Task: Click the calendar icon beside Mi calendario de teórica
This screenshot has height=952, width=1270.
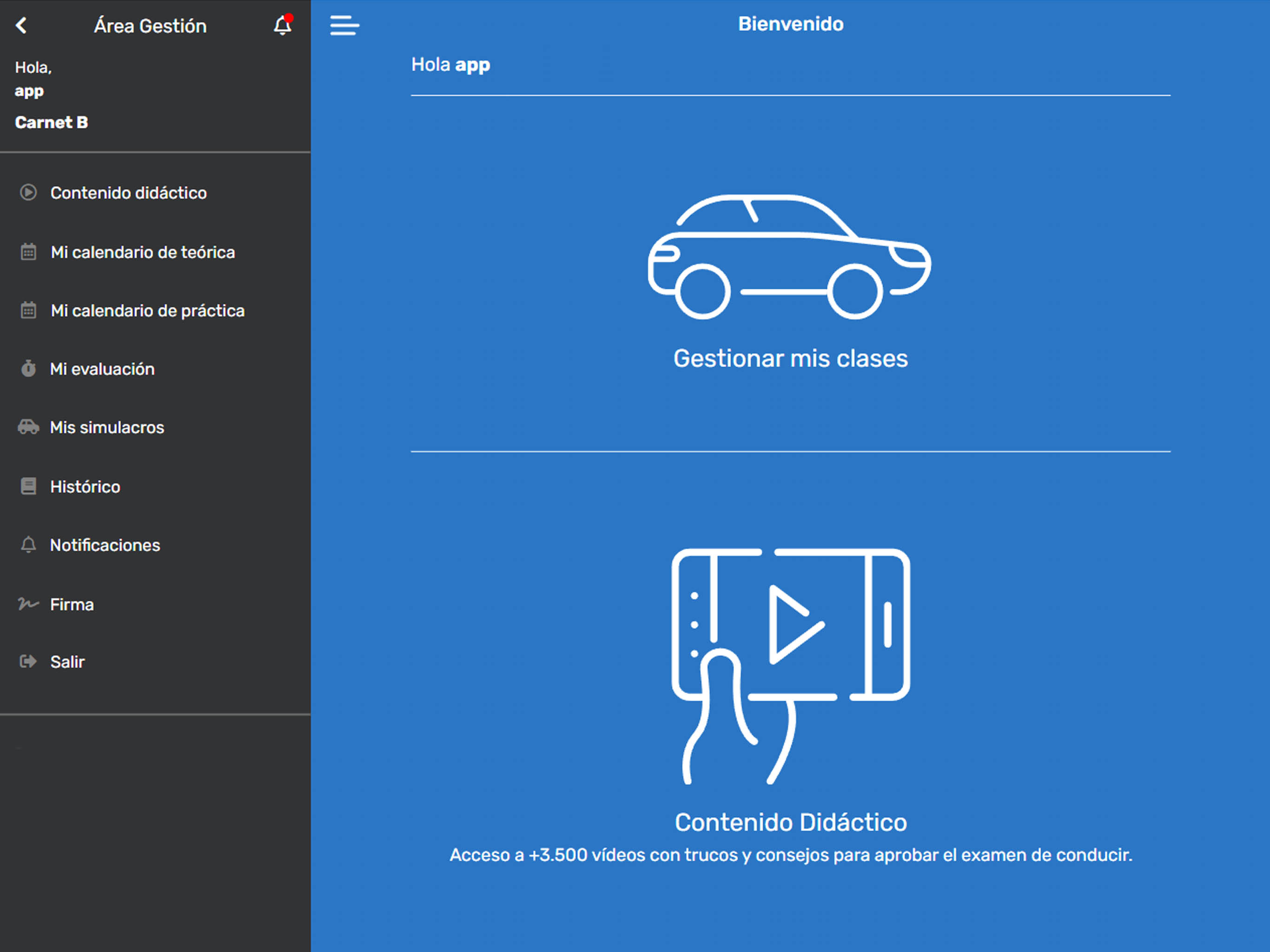Action: [x=28, y=252]
